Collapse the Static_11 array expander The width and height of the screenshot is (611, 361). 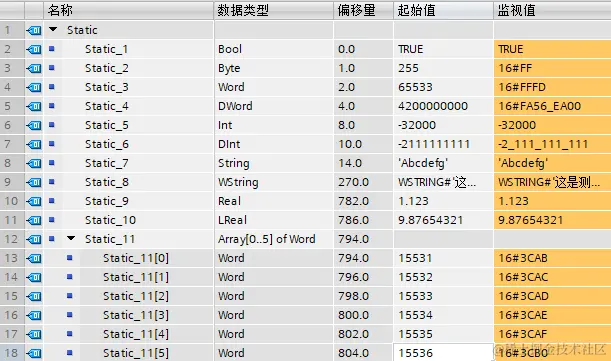coord(71,238)
